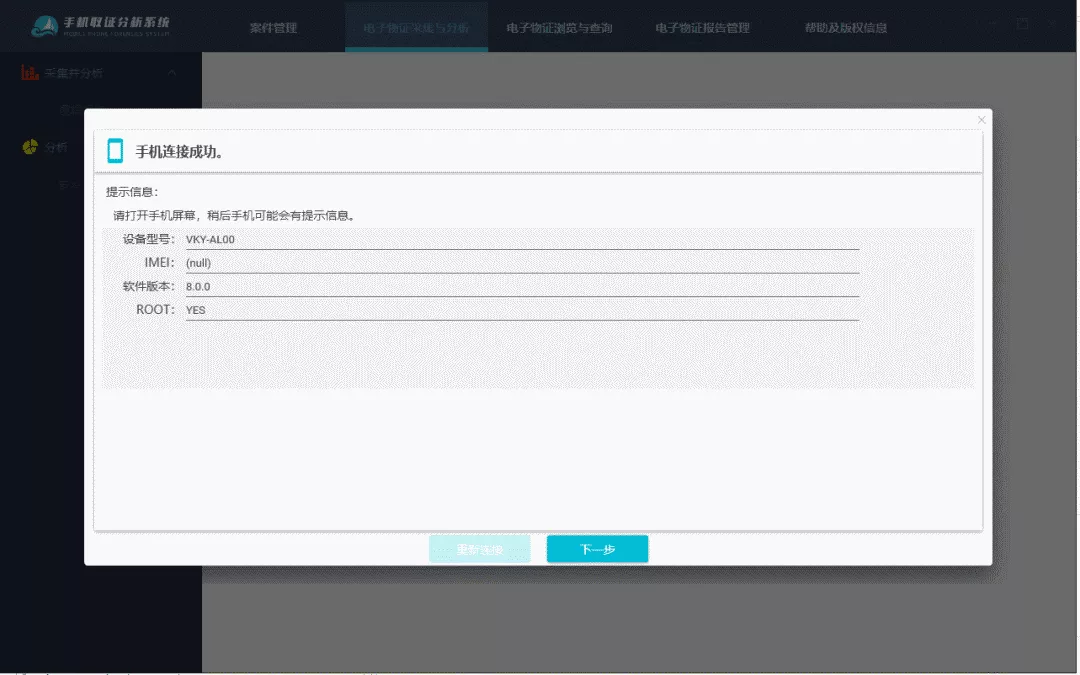This screenshot has height=675, width=1080.
Task: Click the pie chart icon beside 分析
Action: [30, 147]
